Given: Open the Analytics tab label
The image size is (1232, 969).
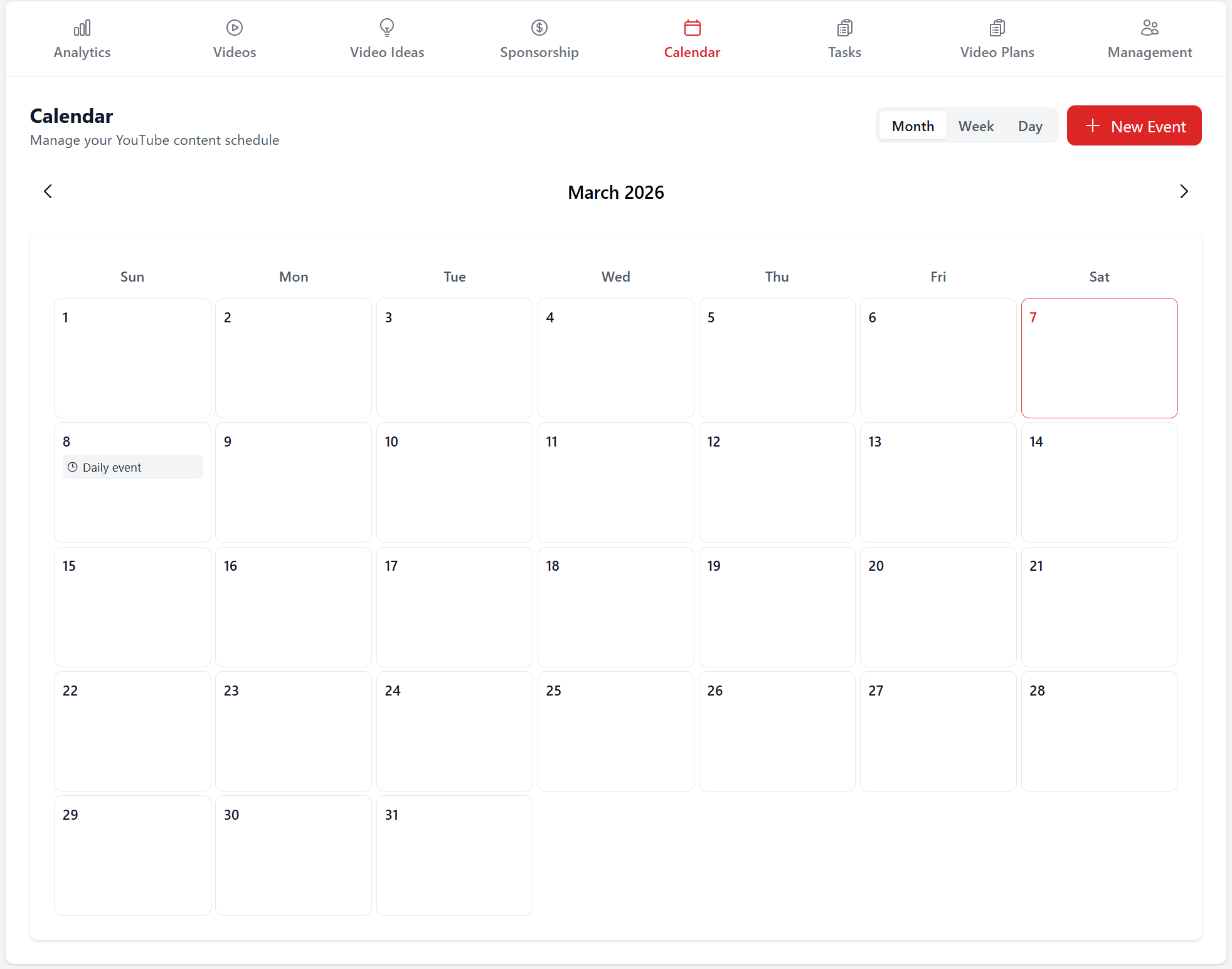Looking at the screenshot, I should [82, 53].
